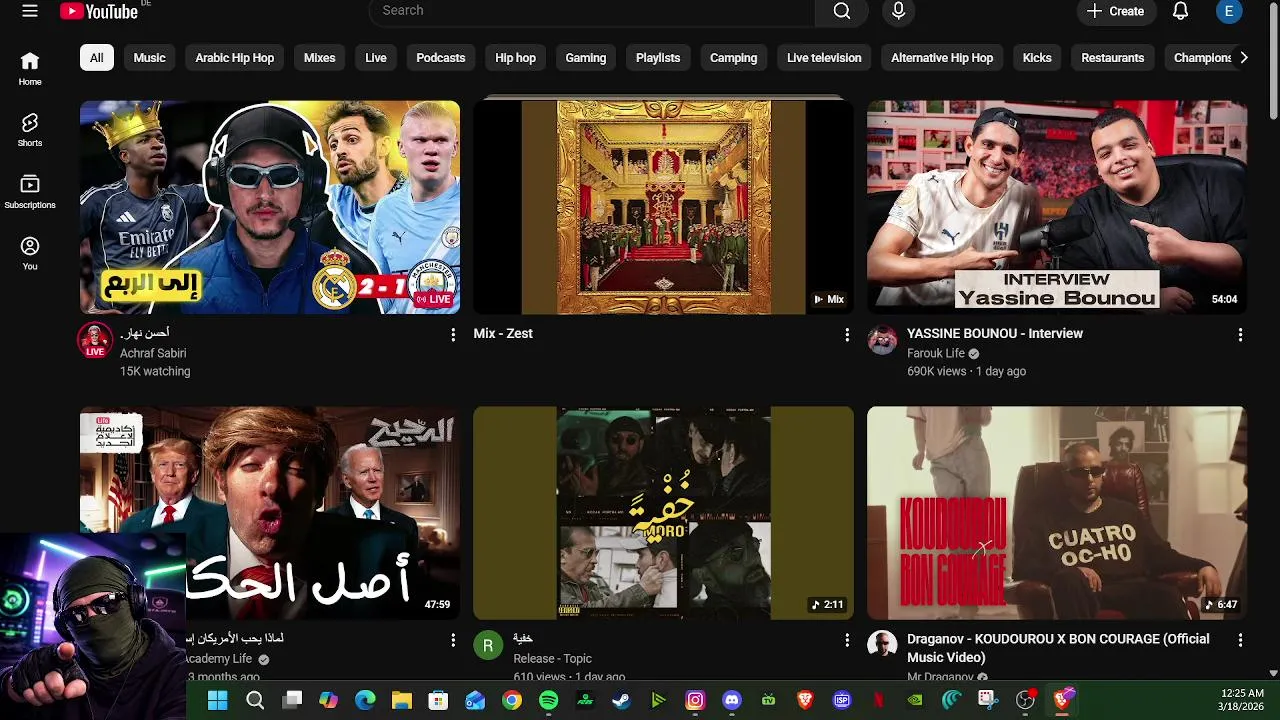Open File Explorer from the taskbar
This screenshot has height=720, width=1280.
pyautogui.click(x=401, y=701)
